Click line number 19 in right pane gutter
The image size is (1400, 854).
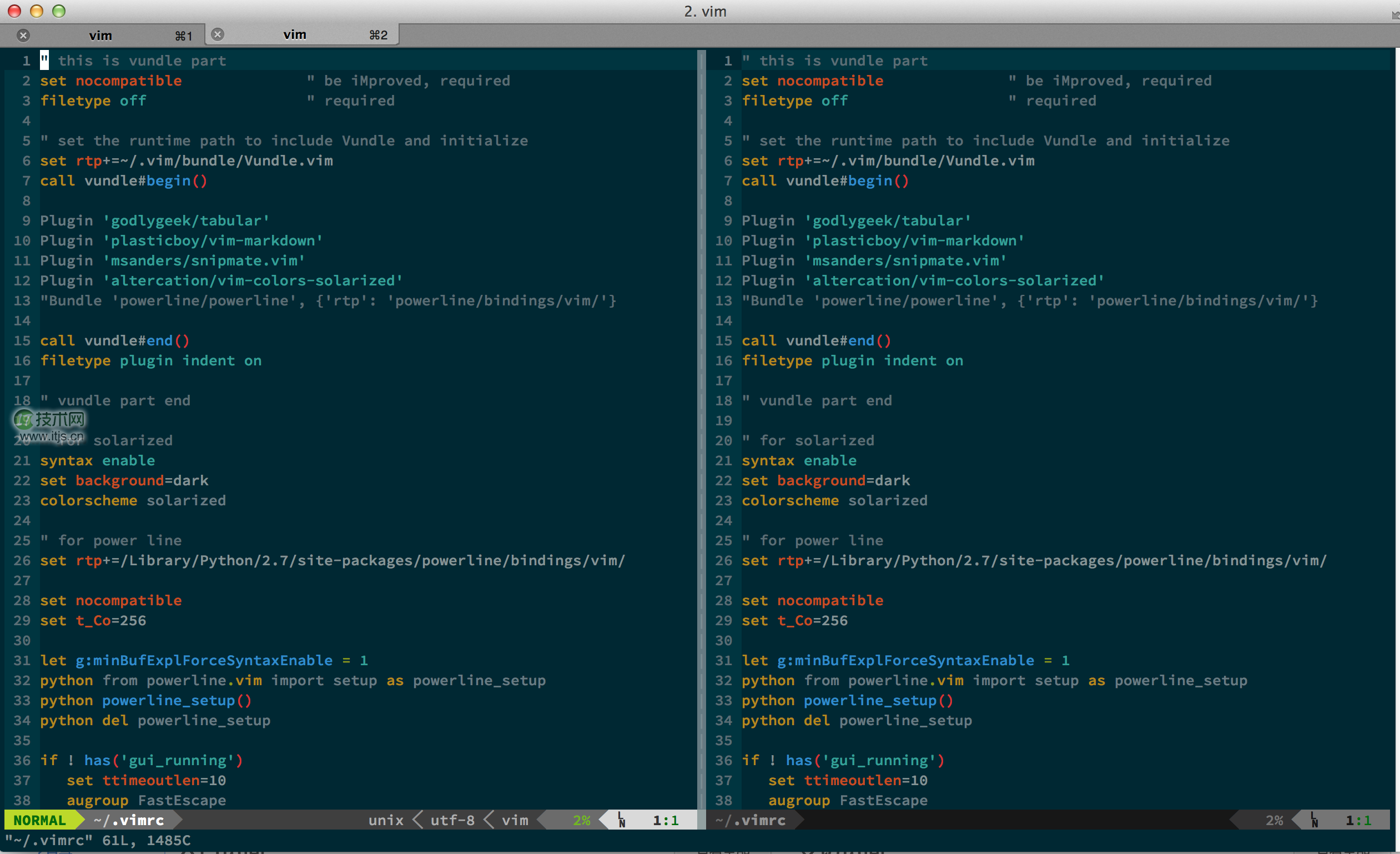[x=724, y=420]
